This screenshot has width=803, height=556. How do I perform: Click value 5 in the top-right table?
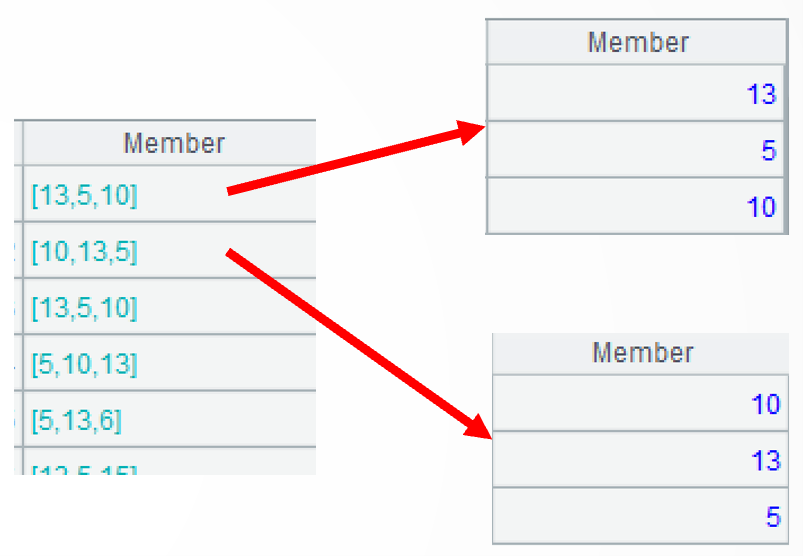(768, 151)
